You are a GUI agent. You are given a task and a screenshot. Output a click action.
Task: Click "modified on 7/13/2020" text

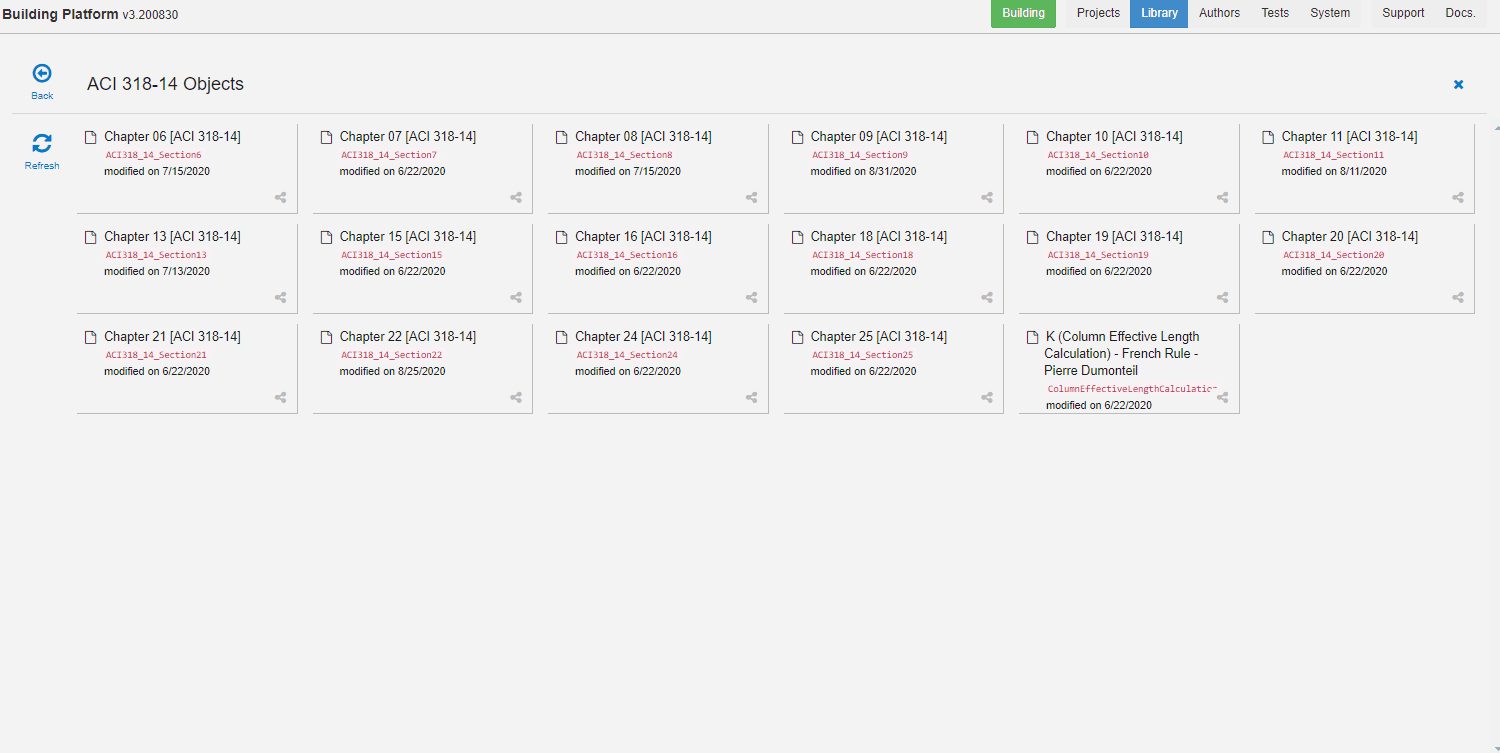tap(157, 272)
